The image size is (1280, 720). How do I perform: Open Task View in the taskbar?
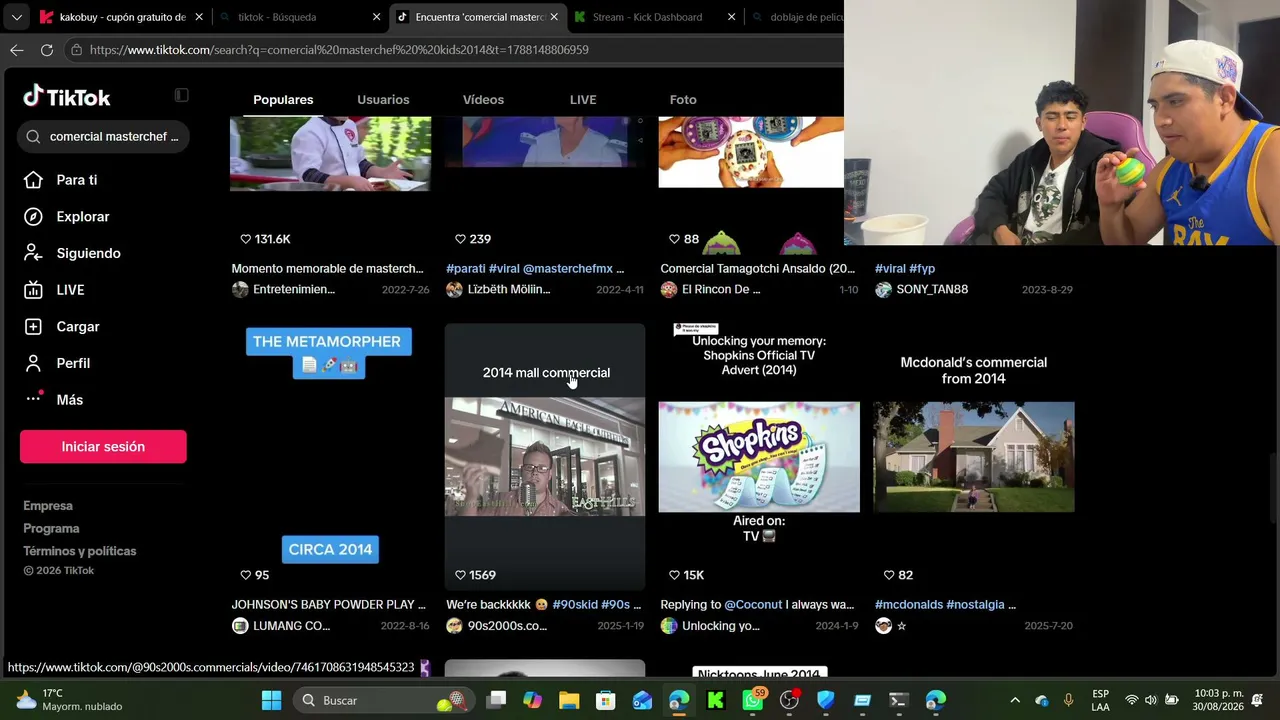click(x=496, y=700)
